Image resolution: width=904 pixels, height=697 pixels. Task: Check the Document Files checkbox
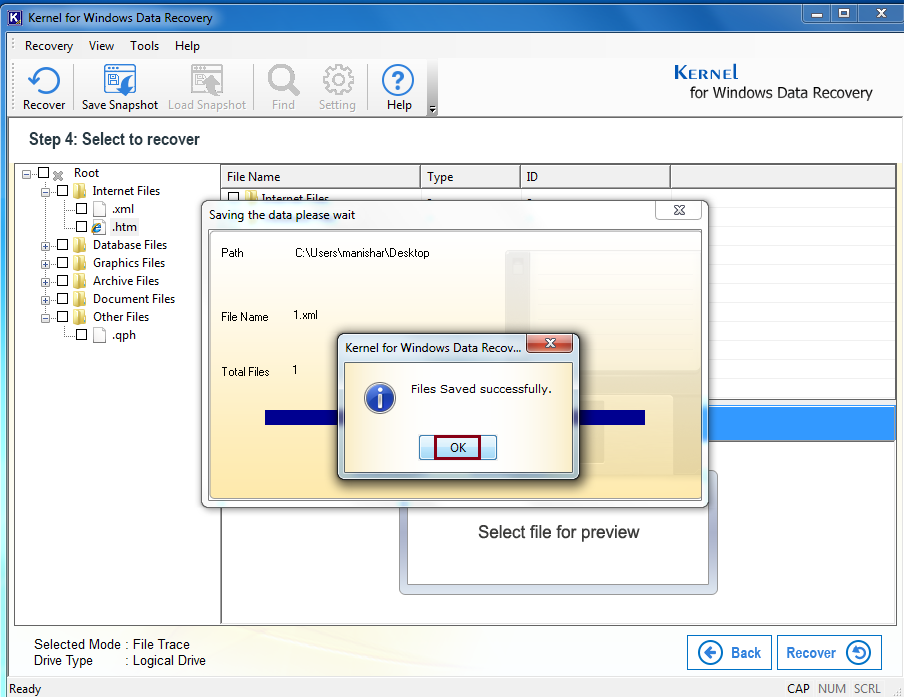coord(62,298)
